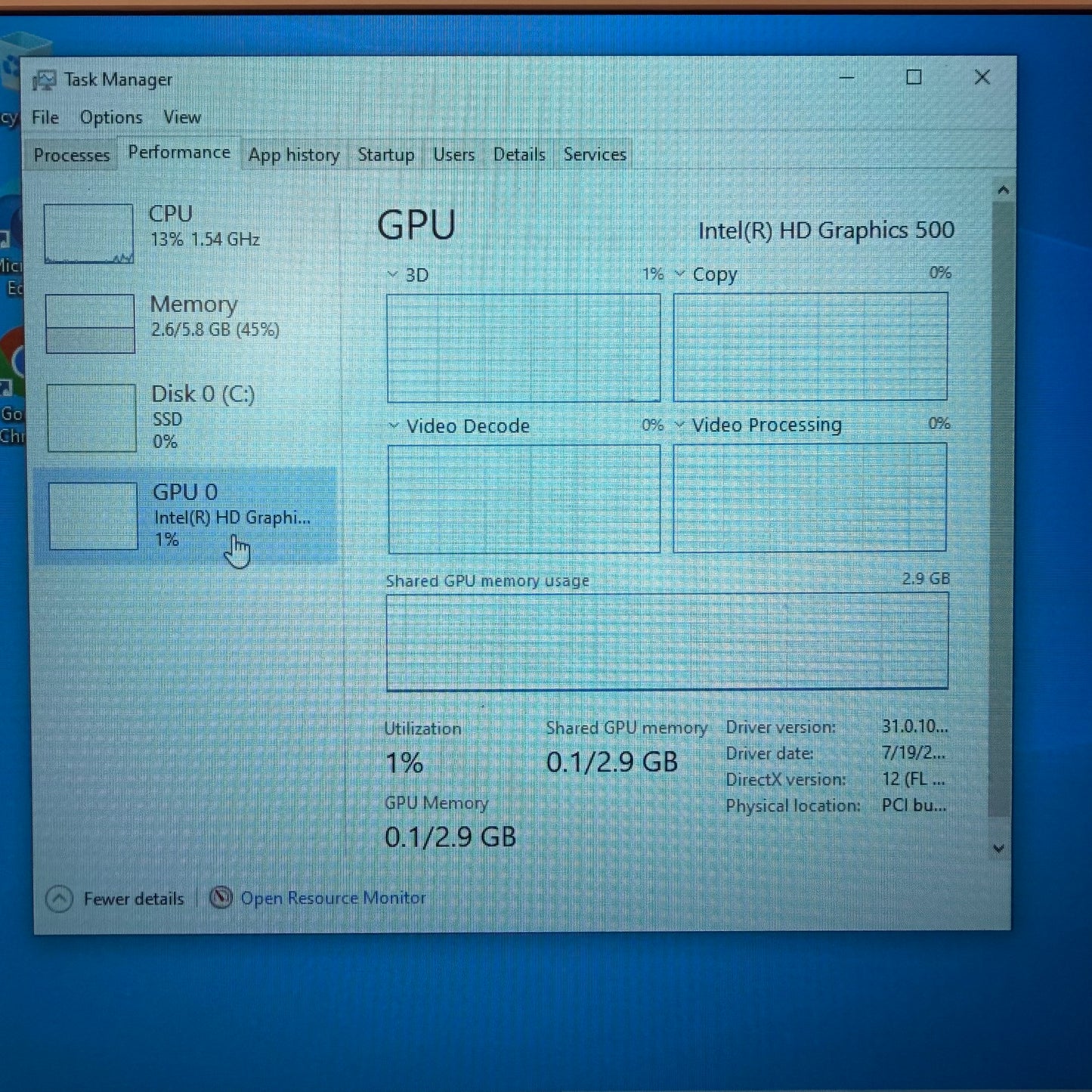Open Resource Monitor link
The height and width of the screenshot is (1092, 1092).
[333, 898]
